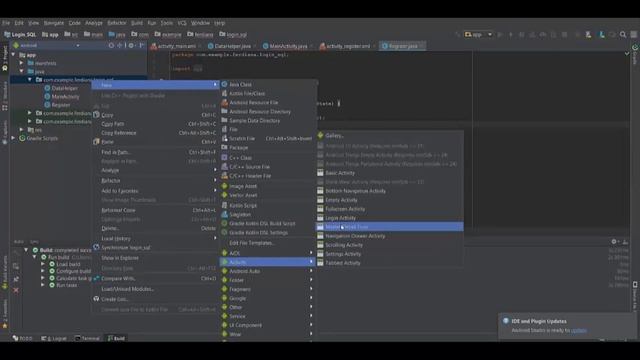Viewport: 640px width, 360px height.
Task: Switch to activity_register.xml editor tab
Action: [x=347, y=46]
